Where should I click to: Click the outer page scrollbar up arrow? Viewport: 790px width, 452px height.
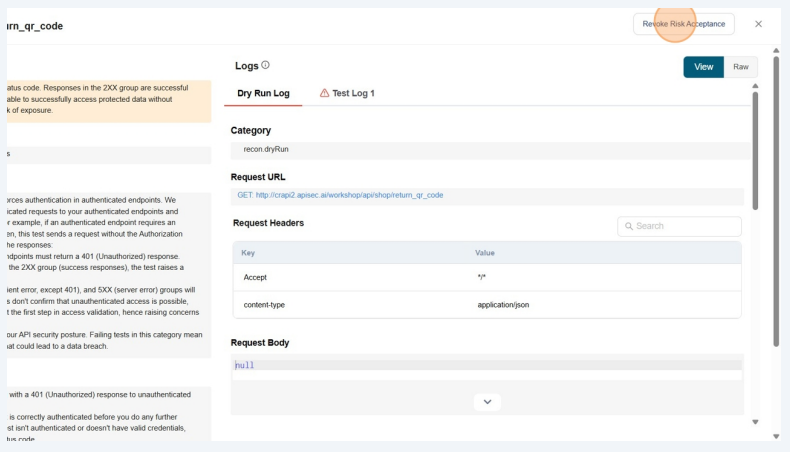(776, 50)
